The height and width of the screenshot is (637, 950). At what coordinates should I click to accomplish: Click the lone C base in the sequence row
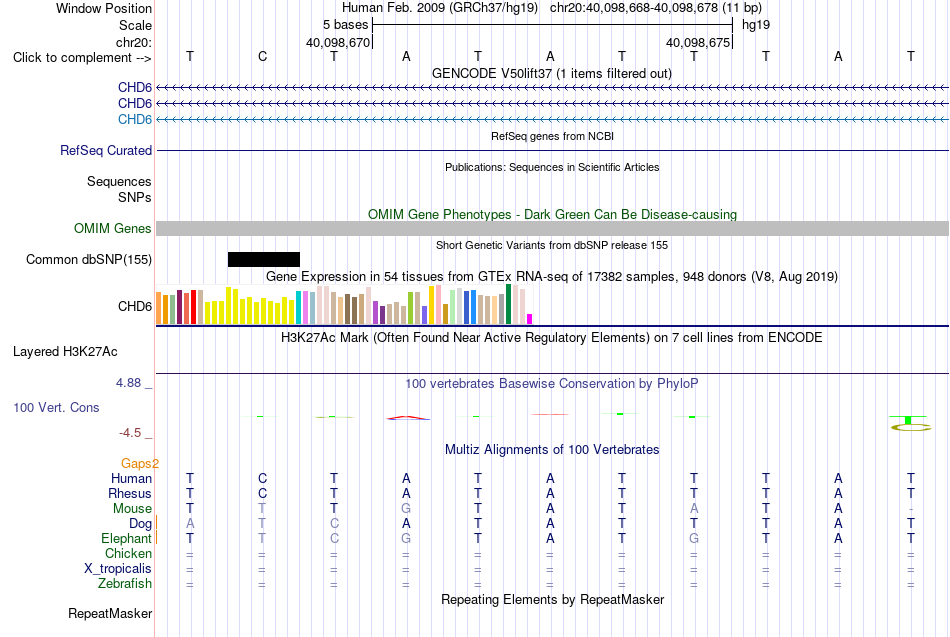click(x=262, y=56)
